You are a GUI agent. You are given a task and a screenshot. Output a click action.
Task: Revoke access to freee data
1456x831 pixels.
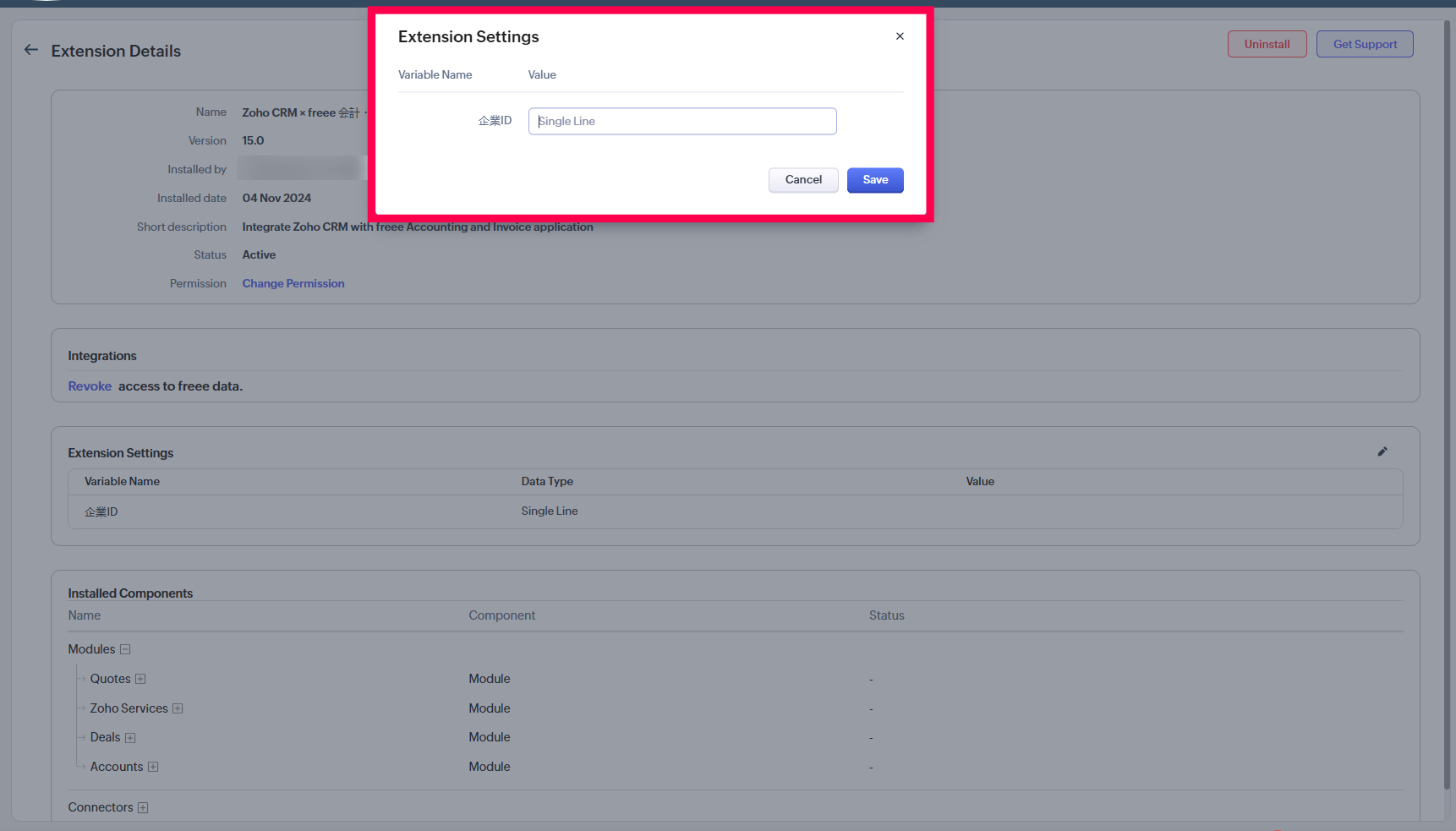pyautogui.click(x=90, y=386)
